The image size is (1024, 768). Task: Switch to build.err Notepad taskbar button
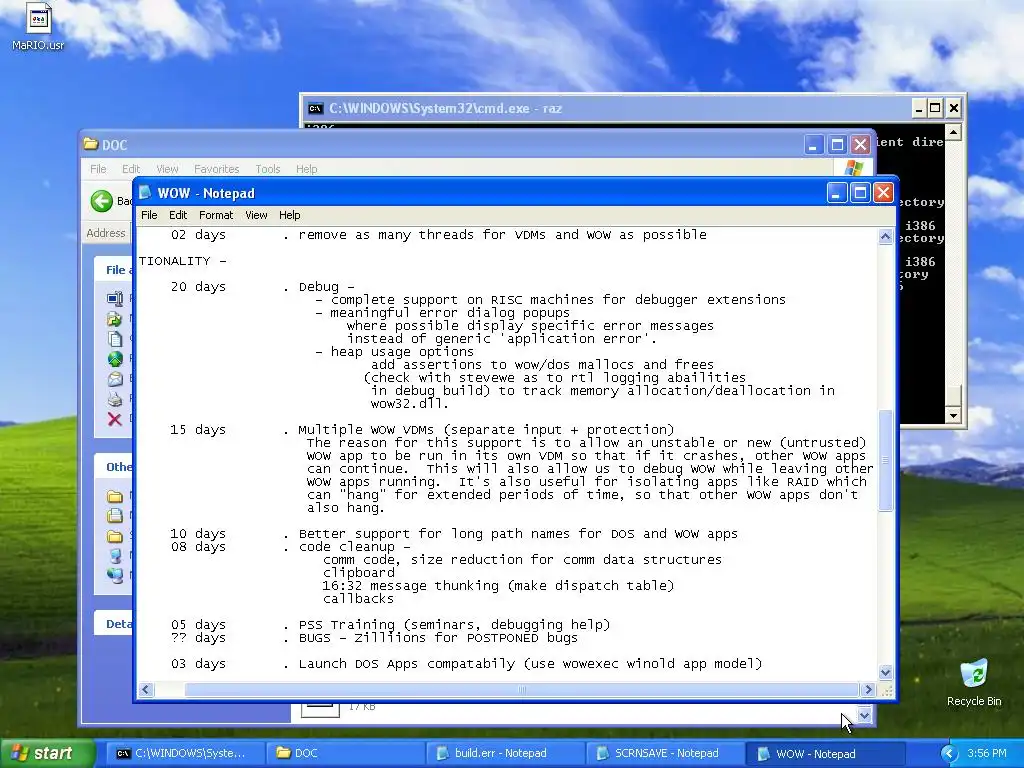506,753
